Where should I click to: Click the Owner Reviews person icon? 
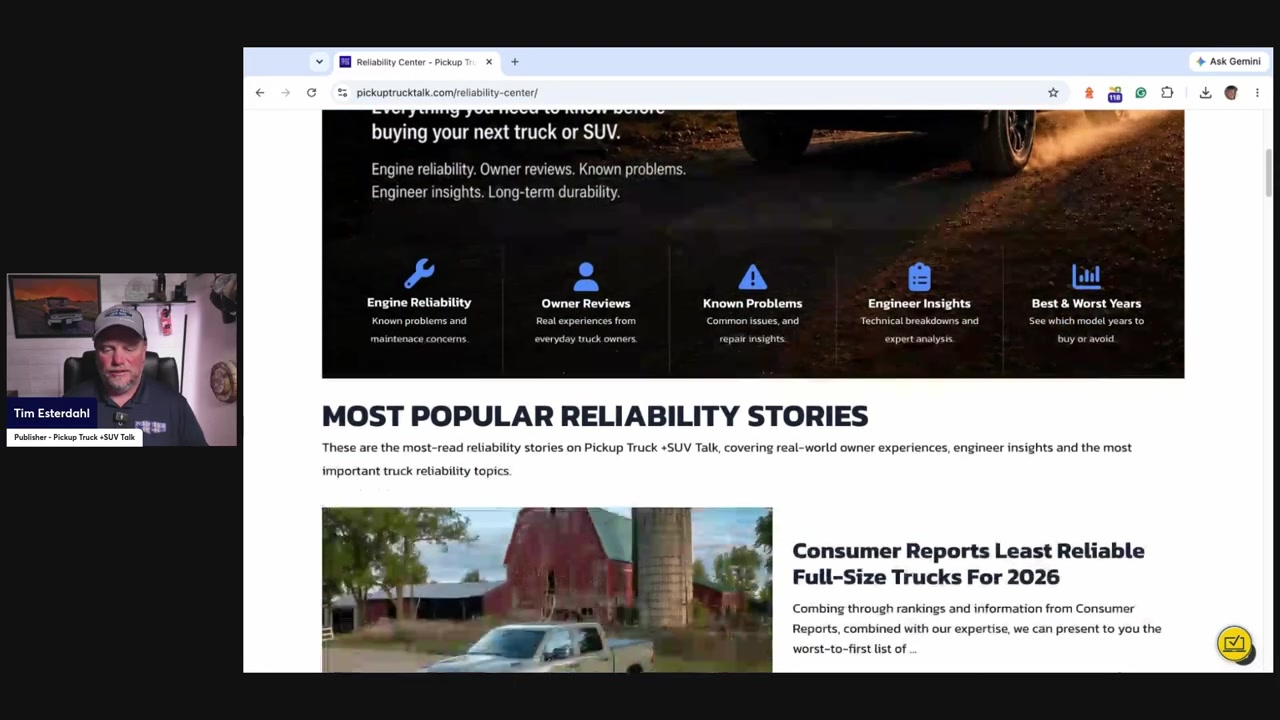(x=586, y=276)
